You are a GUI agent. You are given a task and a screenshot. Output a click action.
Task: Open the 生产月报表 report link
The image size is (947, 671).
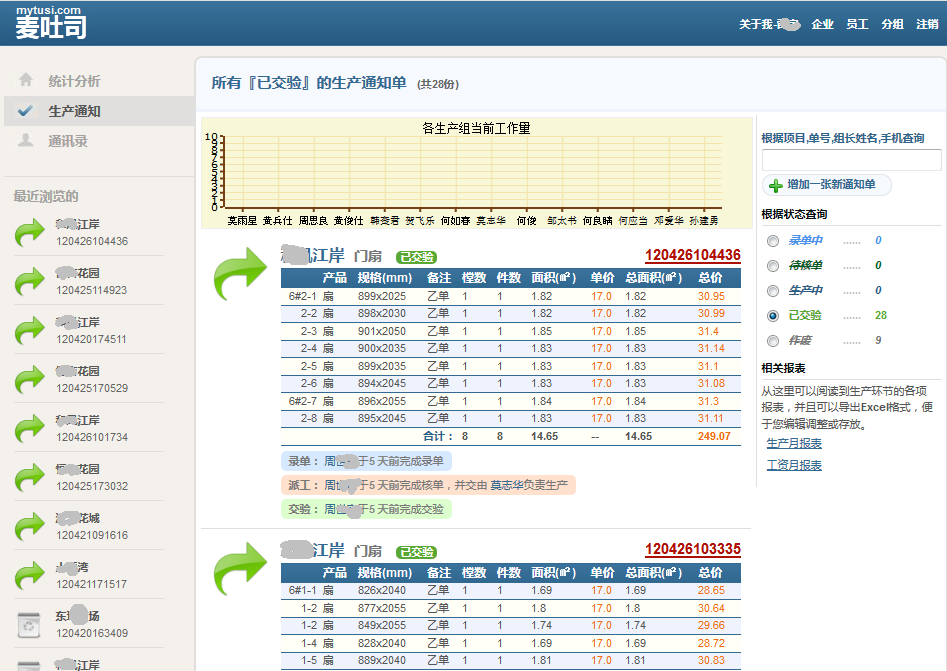point(794,444)
